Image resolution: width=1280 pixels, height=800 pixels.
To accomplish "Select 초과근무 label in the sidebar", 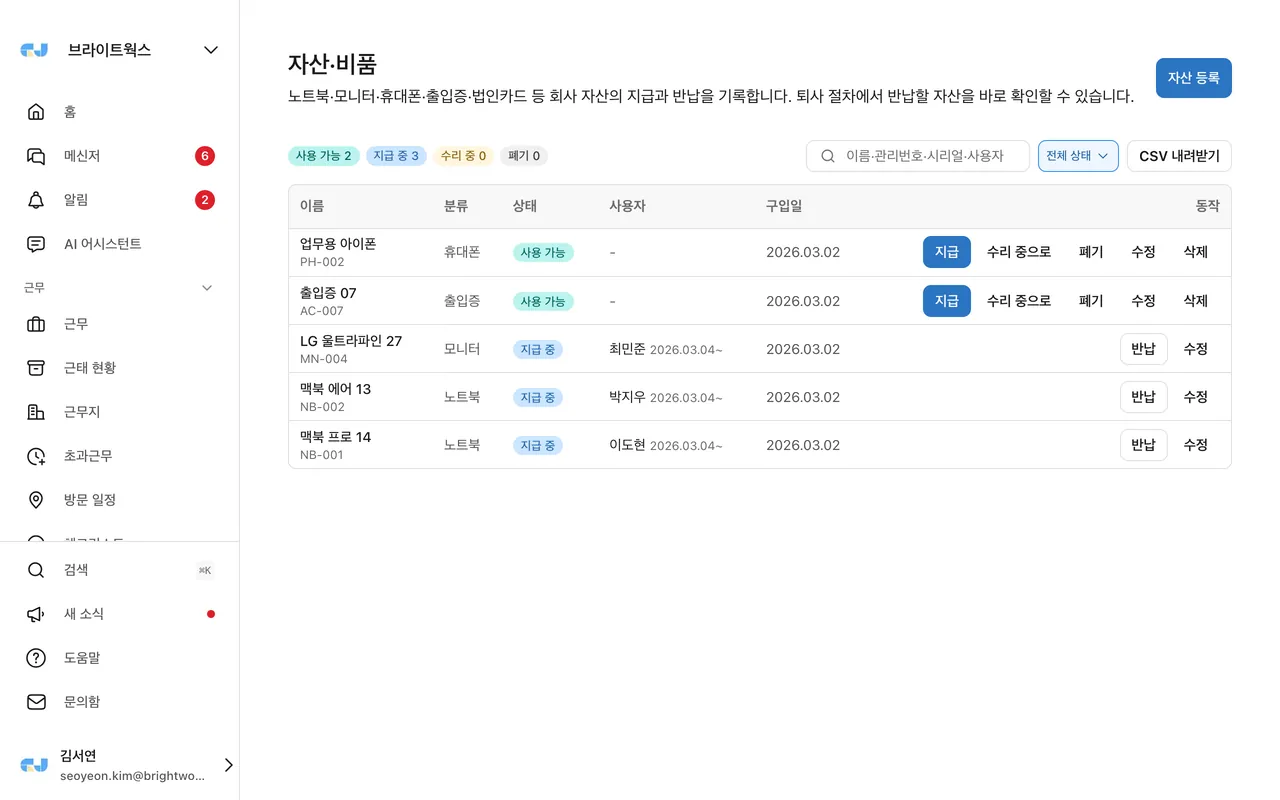I will click(88, 456).
